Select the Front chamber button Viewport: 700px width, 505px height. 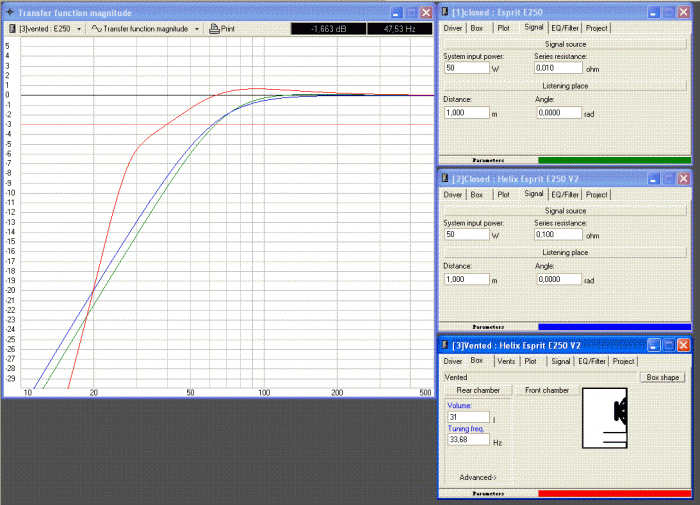tap(545, 389)
